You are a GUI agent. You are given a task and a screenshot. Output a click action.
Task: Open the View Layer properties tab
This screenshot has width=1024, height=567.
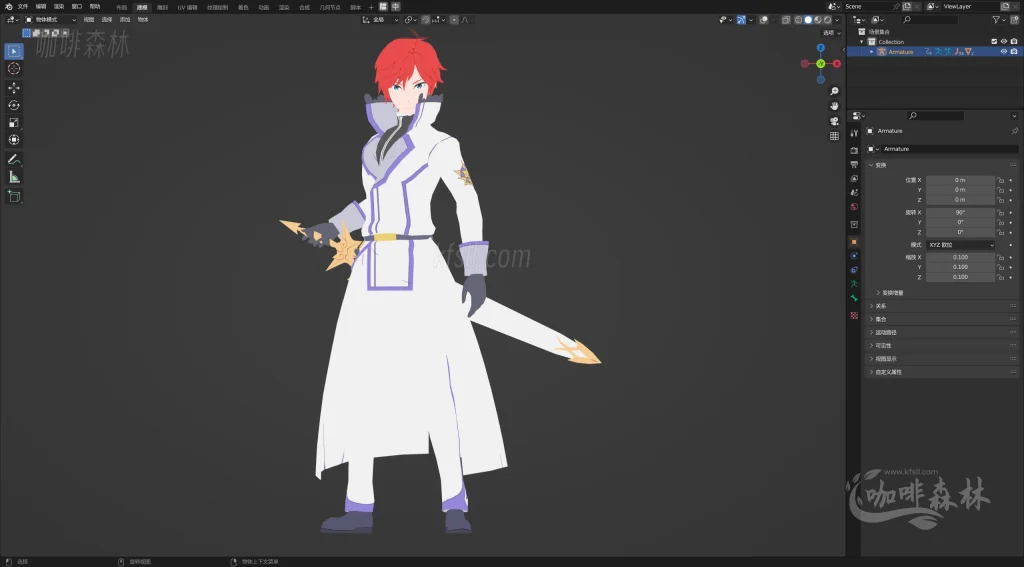click(854, 178)
